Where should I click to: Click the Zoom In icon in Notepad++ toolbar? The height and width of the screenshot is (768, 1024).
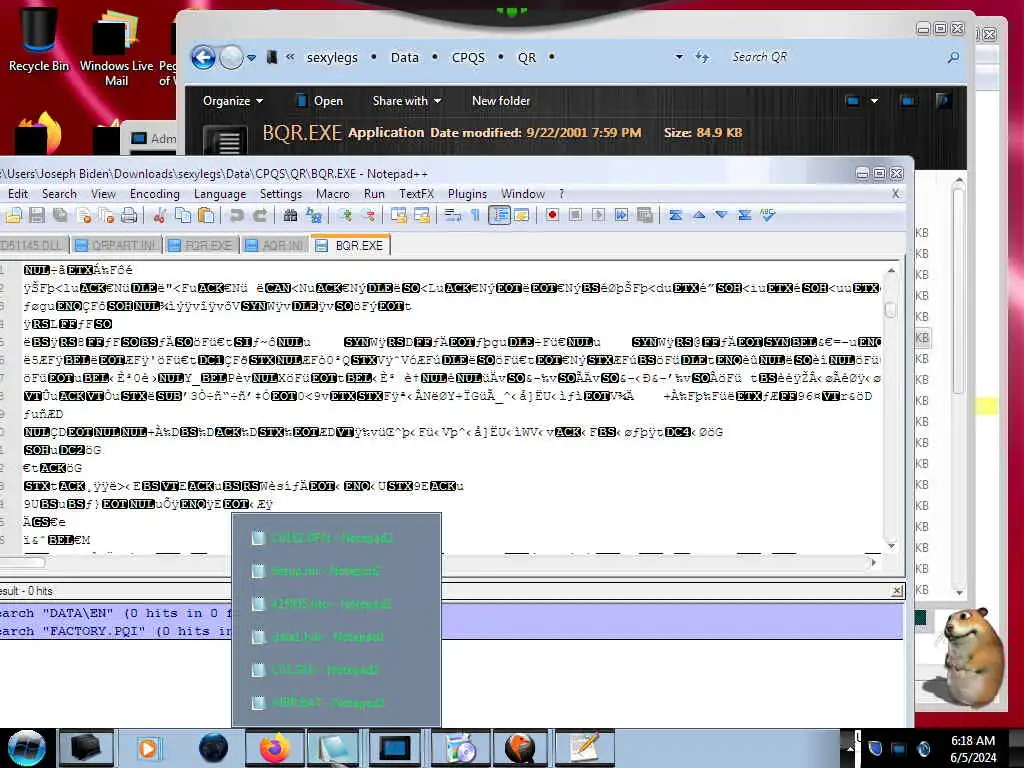click(344, 215)
